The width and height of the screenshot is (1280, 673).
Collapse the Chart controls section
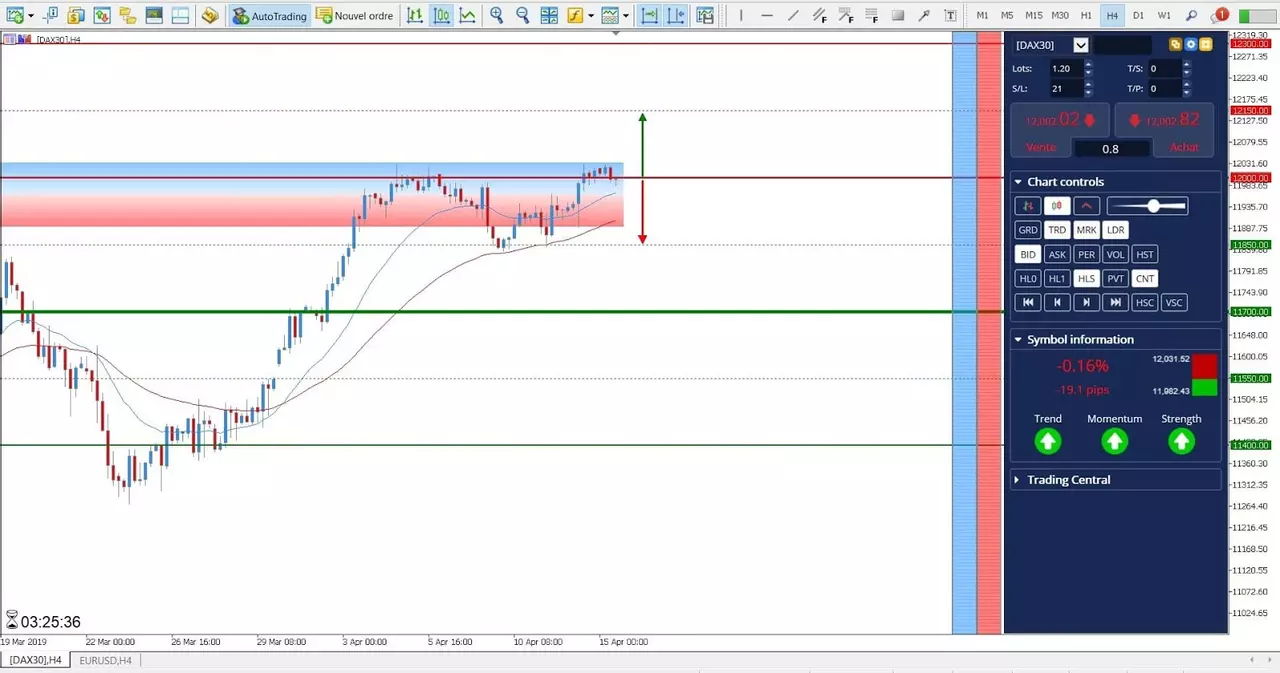click(x=1018, y=182)
